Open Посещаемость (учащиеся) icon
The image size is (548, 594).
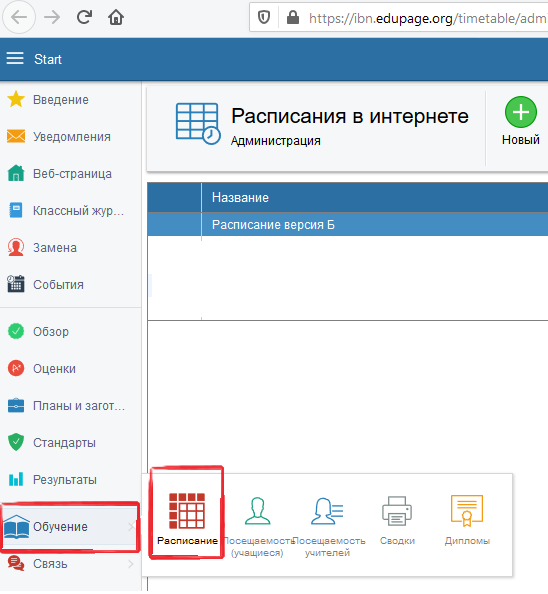pyautogui.click(x=258, y=511)
